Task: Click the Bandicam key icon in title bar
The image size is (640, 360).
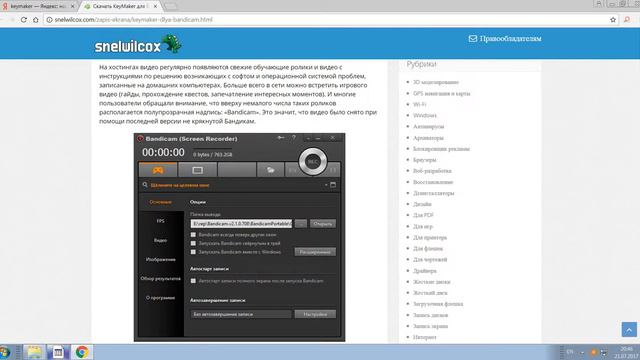Action: pos(281,138)
